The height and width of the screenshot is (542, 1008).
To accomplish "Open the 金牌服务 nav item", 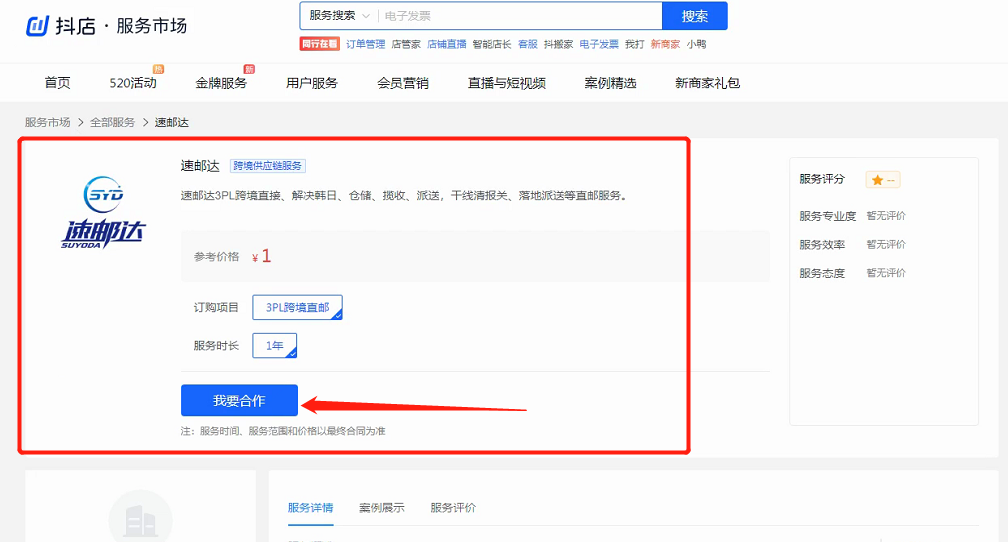I will 221,83.
